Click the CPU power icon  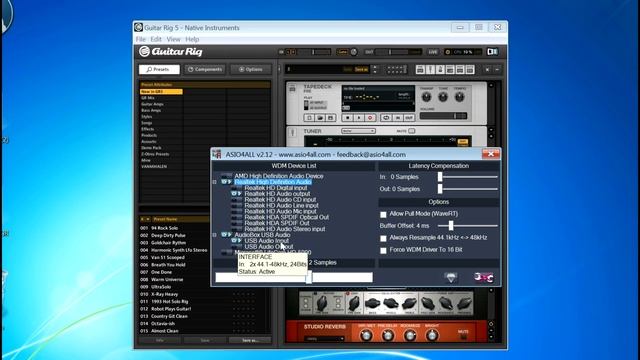point(448,52)
